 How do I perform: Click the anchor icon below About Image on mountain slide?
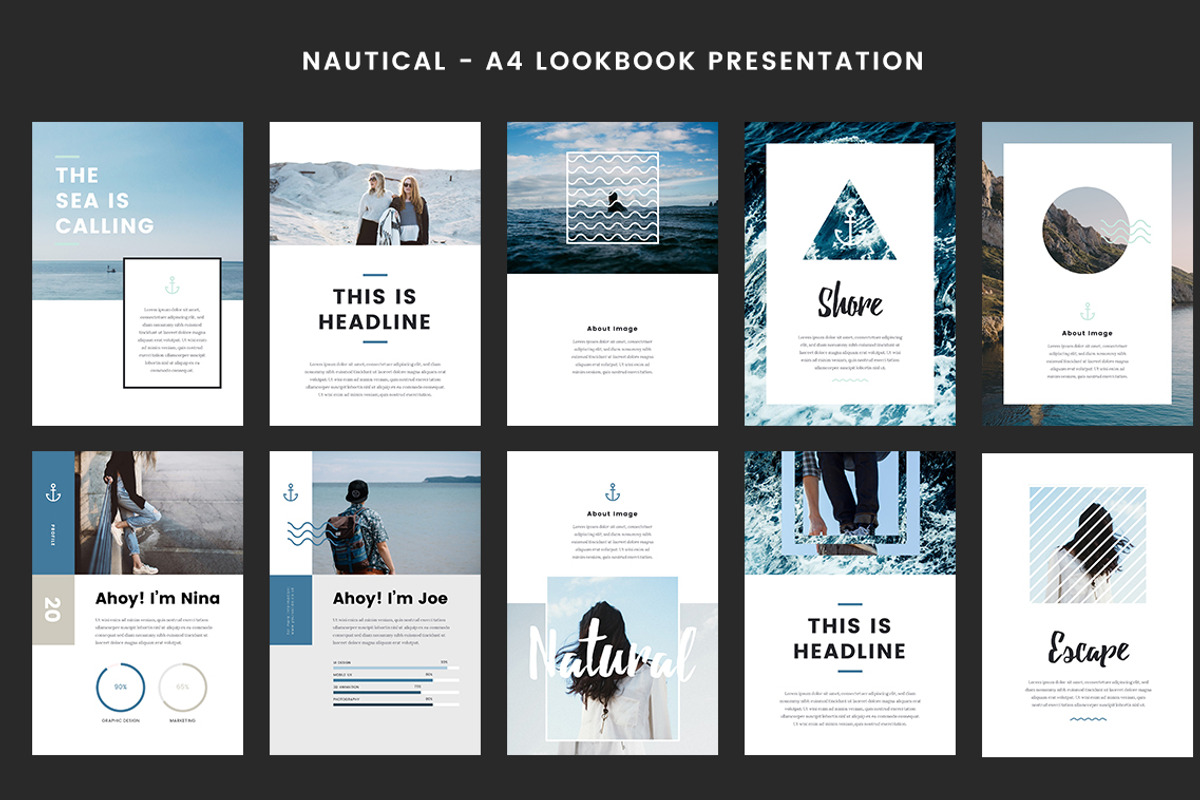1087,311
